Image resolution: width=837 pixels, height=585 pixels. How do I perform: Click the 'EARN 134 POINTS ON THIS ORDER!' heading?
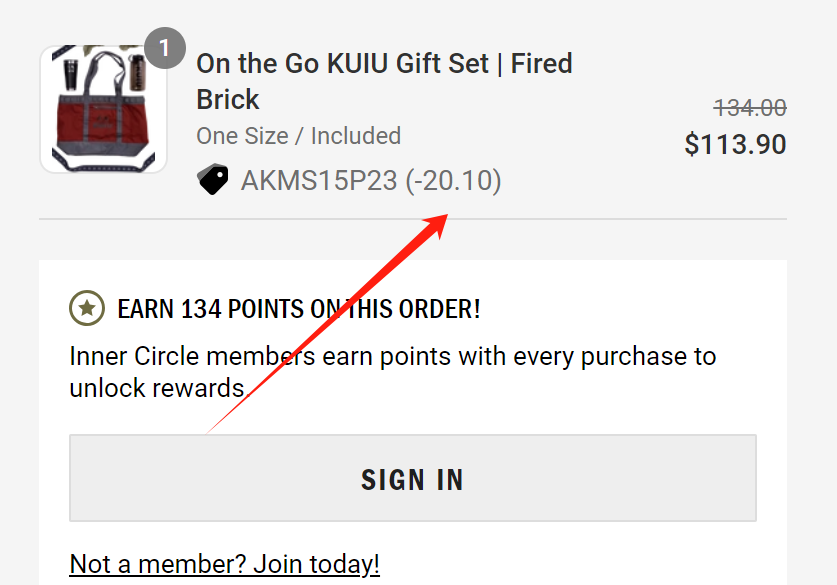point(298,309)
